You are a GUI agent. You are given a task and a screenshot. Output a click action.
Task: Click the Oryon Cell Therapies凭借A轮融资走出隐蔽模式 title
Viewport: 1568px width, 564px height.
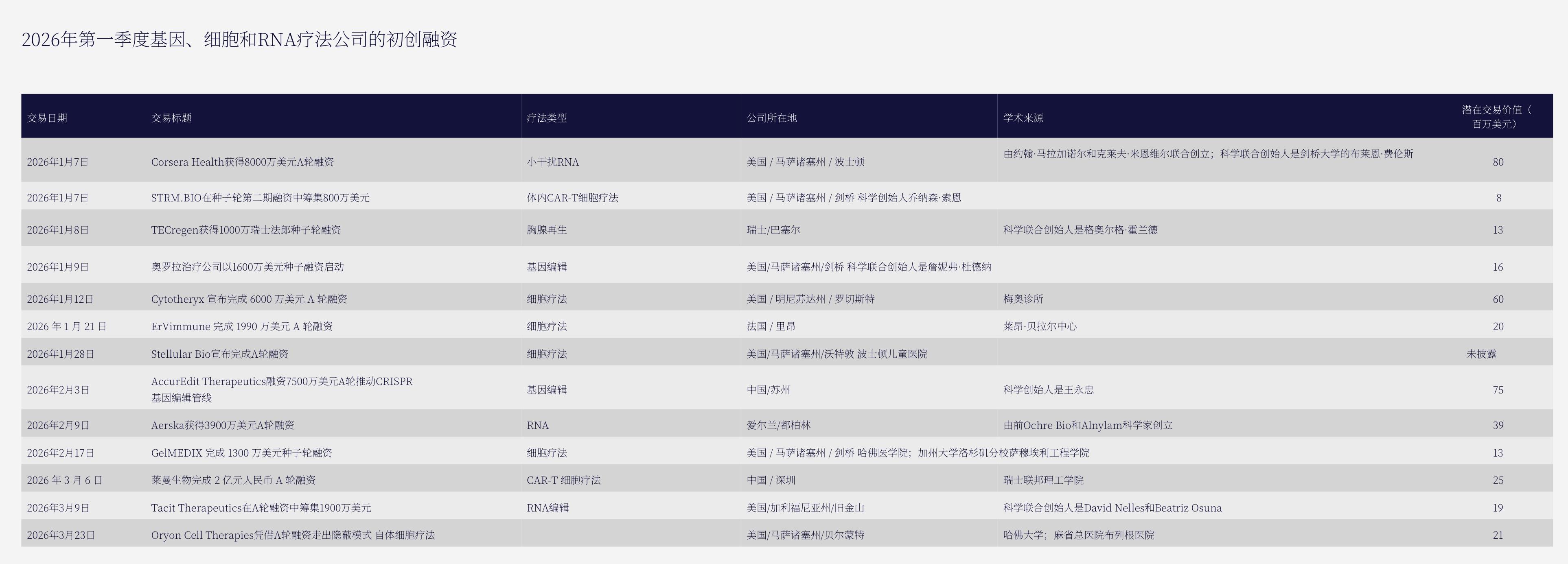click(293, 536)
